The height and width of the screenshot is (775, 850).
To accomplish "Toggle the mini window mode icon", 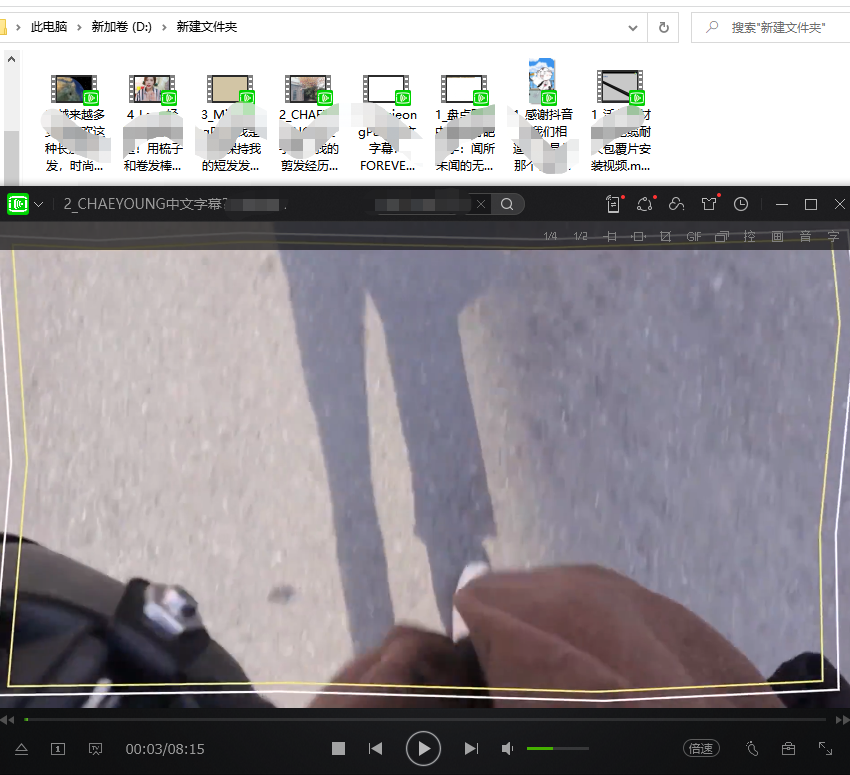I will 722,236.
